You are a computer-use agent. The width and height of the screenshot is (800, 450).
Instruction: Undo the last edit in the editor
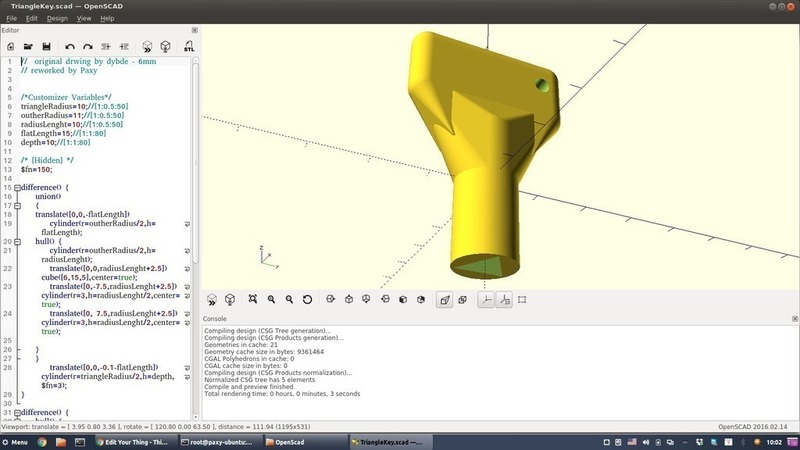69,46
